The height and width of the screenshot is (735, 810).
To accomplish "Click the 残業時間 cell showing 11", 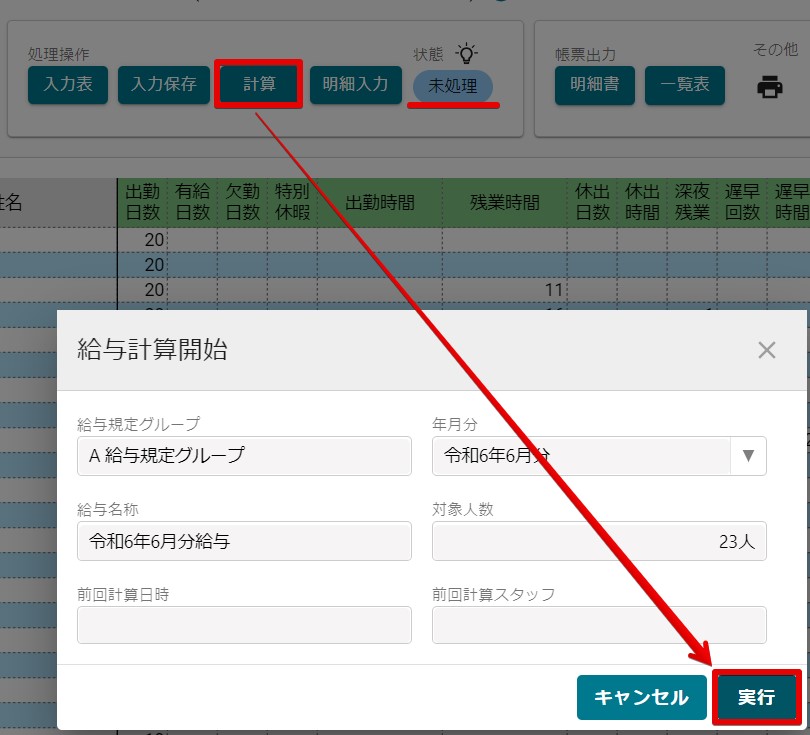I will 505,290.
